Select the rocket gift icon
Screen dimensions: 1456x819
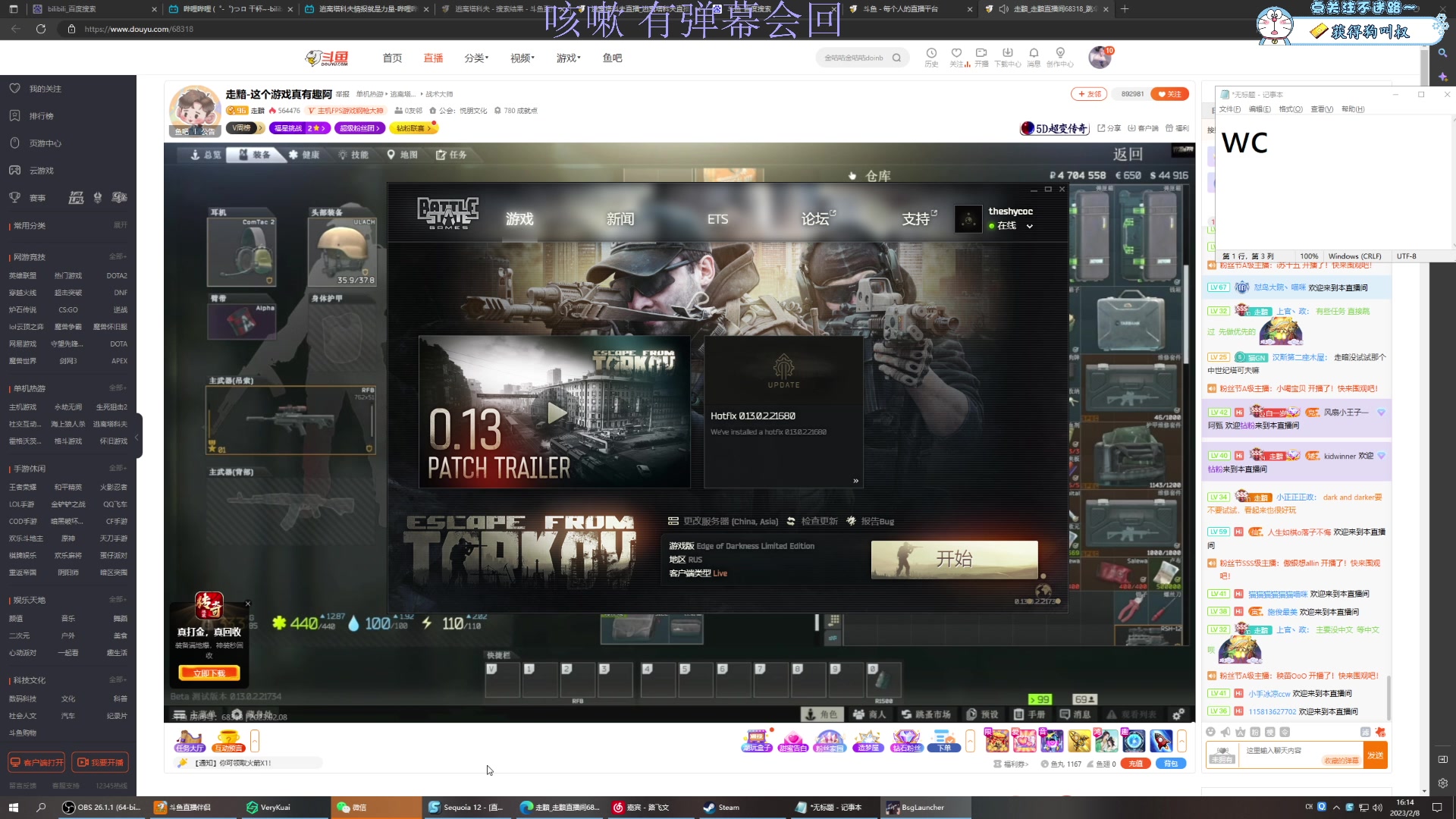click(1161, 740)
